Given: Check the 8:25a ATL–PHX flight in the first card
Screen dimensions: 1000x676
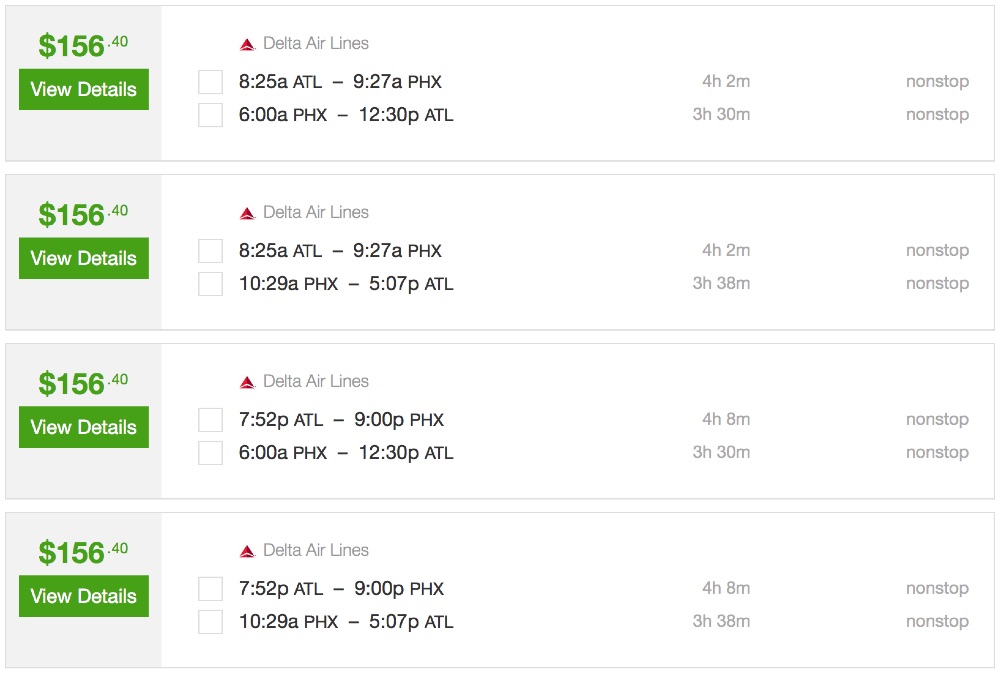Looking at the screenshot, I should [x=210, y=81].
